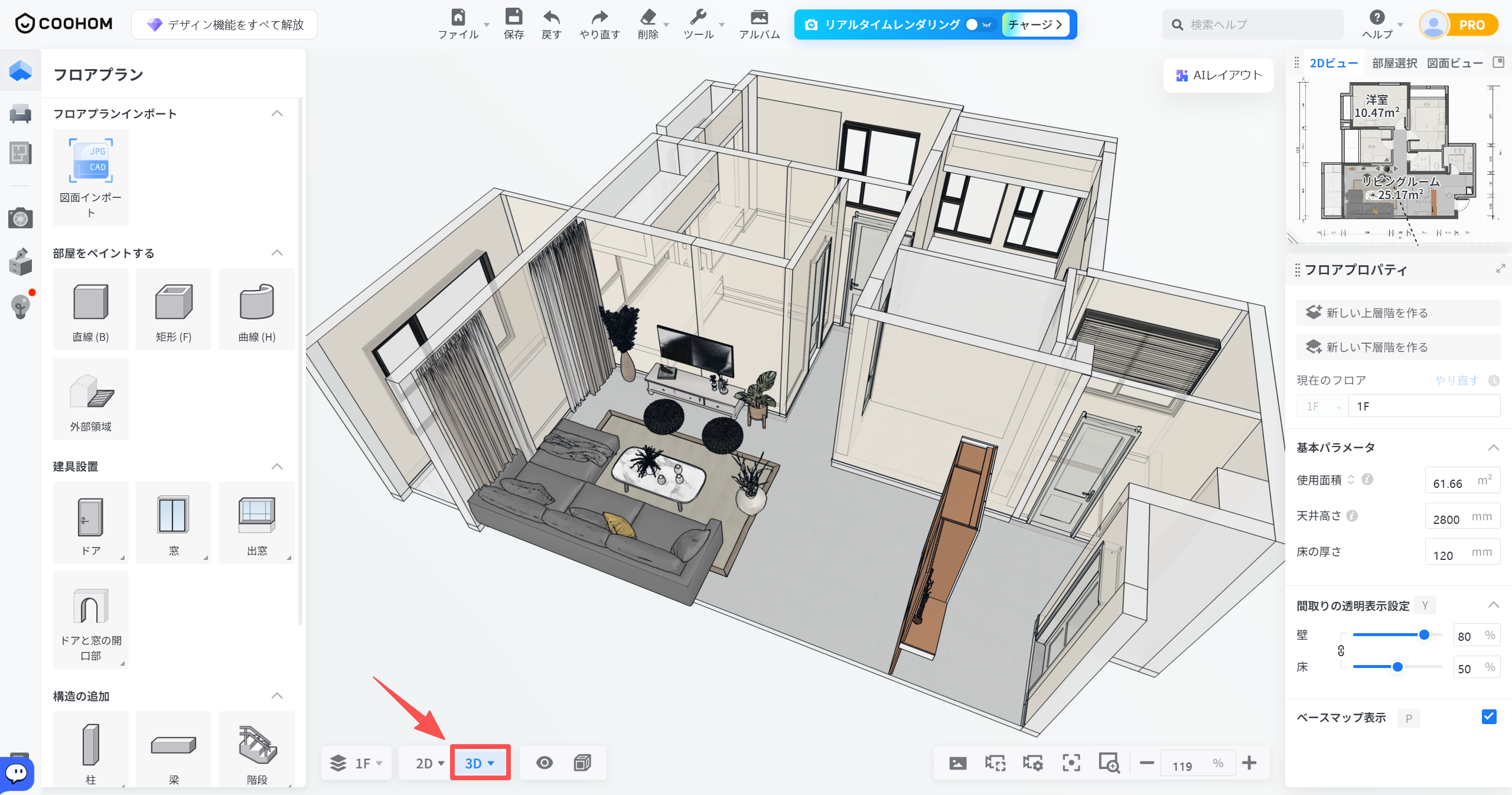Click the 天井高さ 2800 input field
The image size is (1512, 795).
tap(1462, 516)
